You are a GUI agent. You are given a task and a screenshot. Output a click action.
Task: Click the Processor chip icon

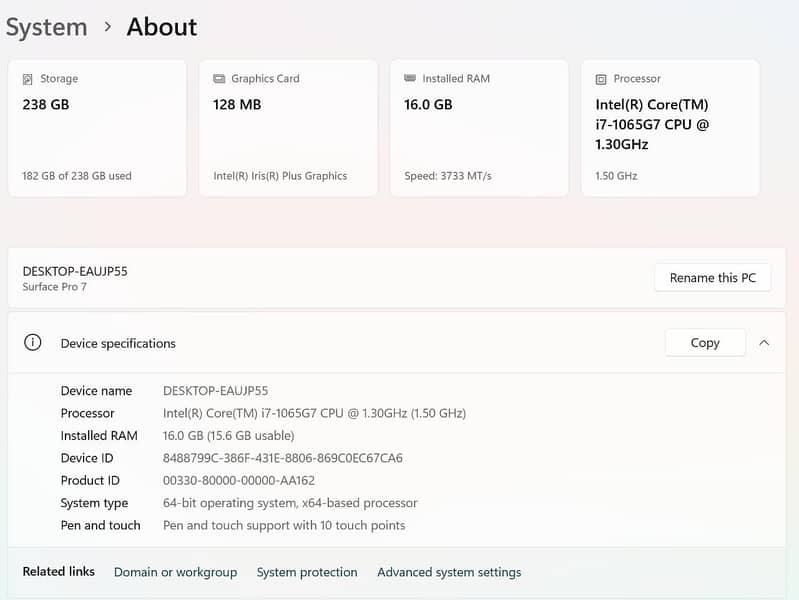click(x=601, y=79)
